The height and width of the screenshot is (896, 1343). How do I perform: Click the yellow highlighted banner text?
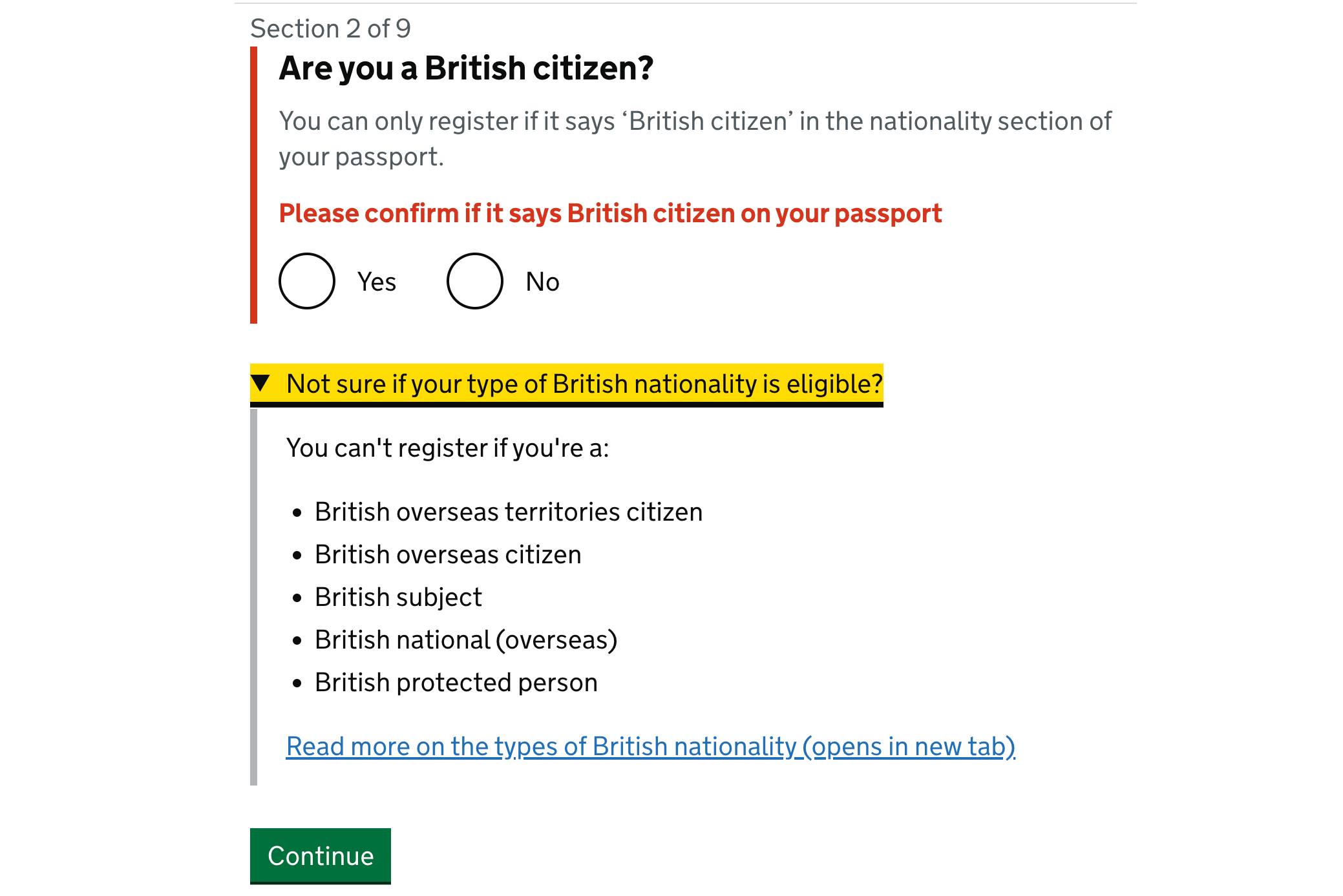click(585, 383)
